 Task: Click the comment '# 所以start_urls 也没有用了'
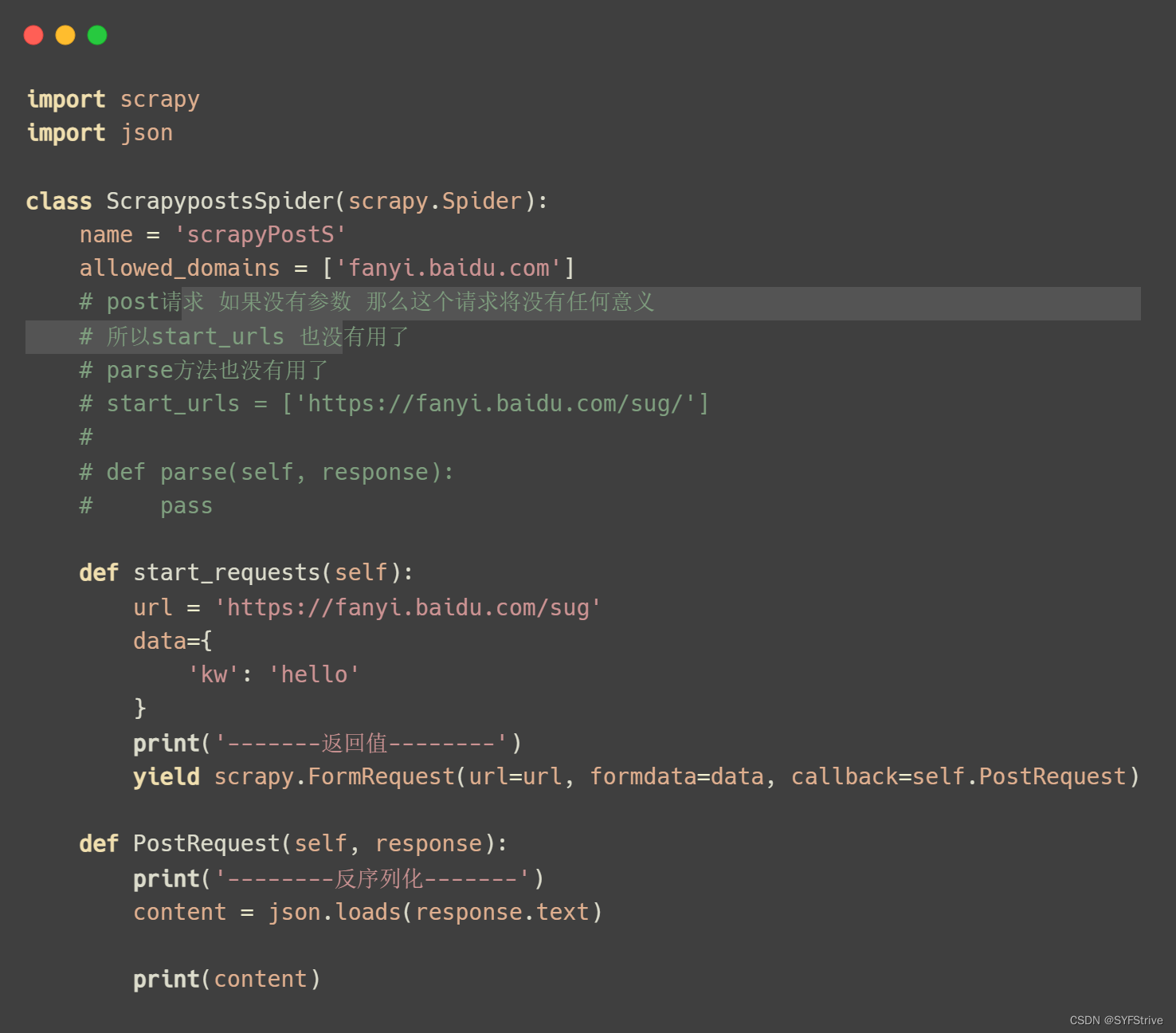[x=244, y=336]
